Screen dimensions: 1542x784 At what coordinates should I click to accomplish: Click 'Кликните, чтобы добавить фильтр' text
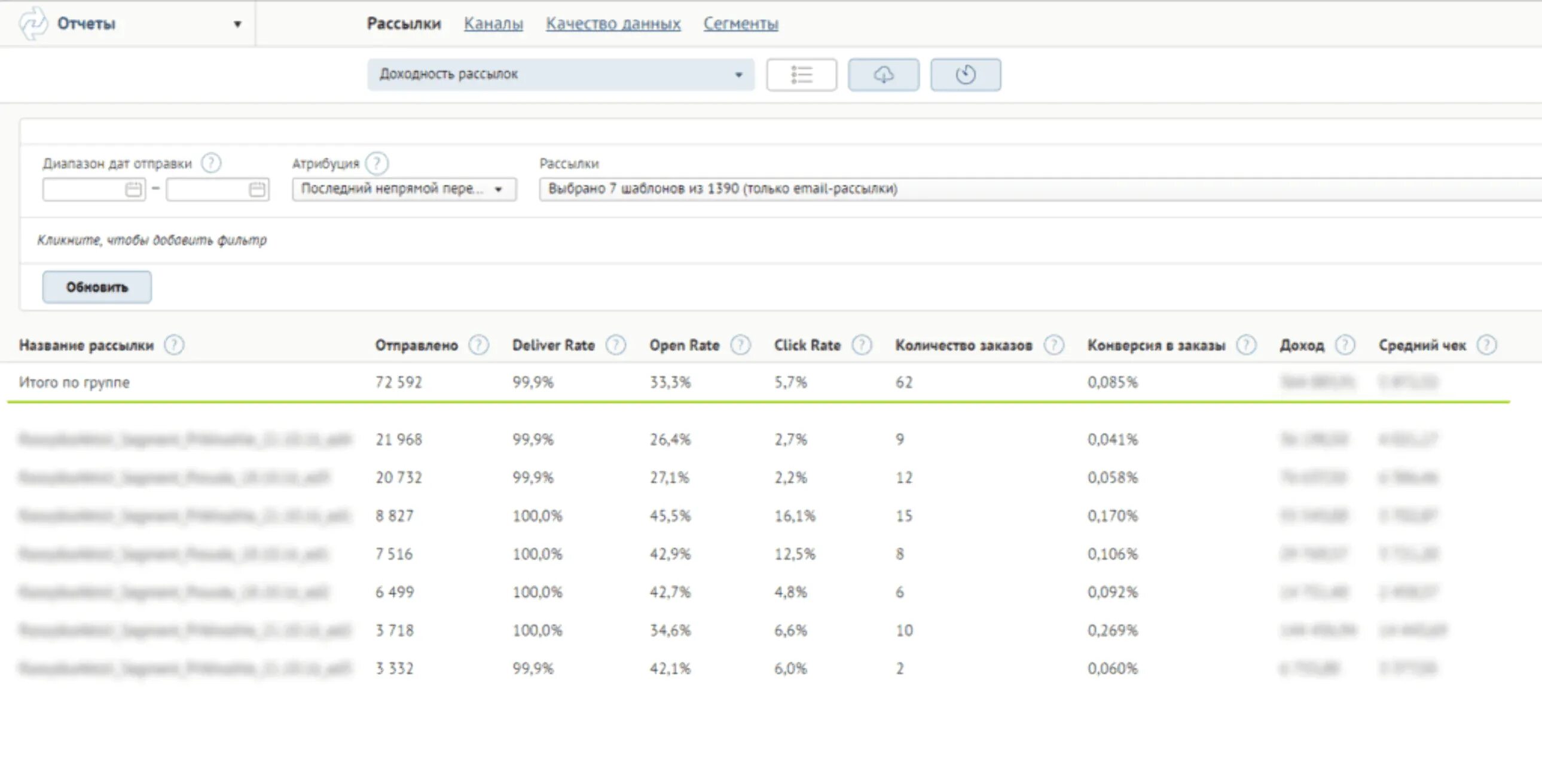pos(152,240)
